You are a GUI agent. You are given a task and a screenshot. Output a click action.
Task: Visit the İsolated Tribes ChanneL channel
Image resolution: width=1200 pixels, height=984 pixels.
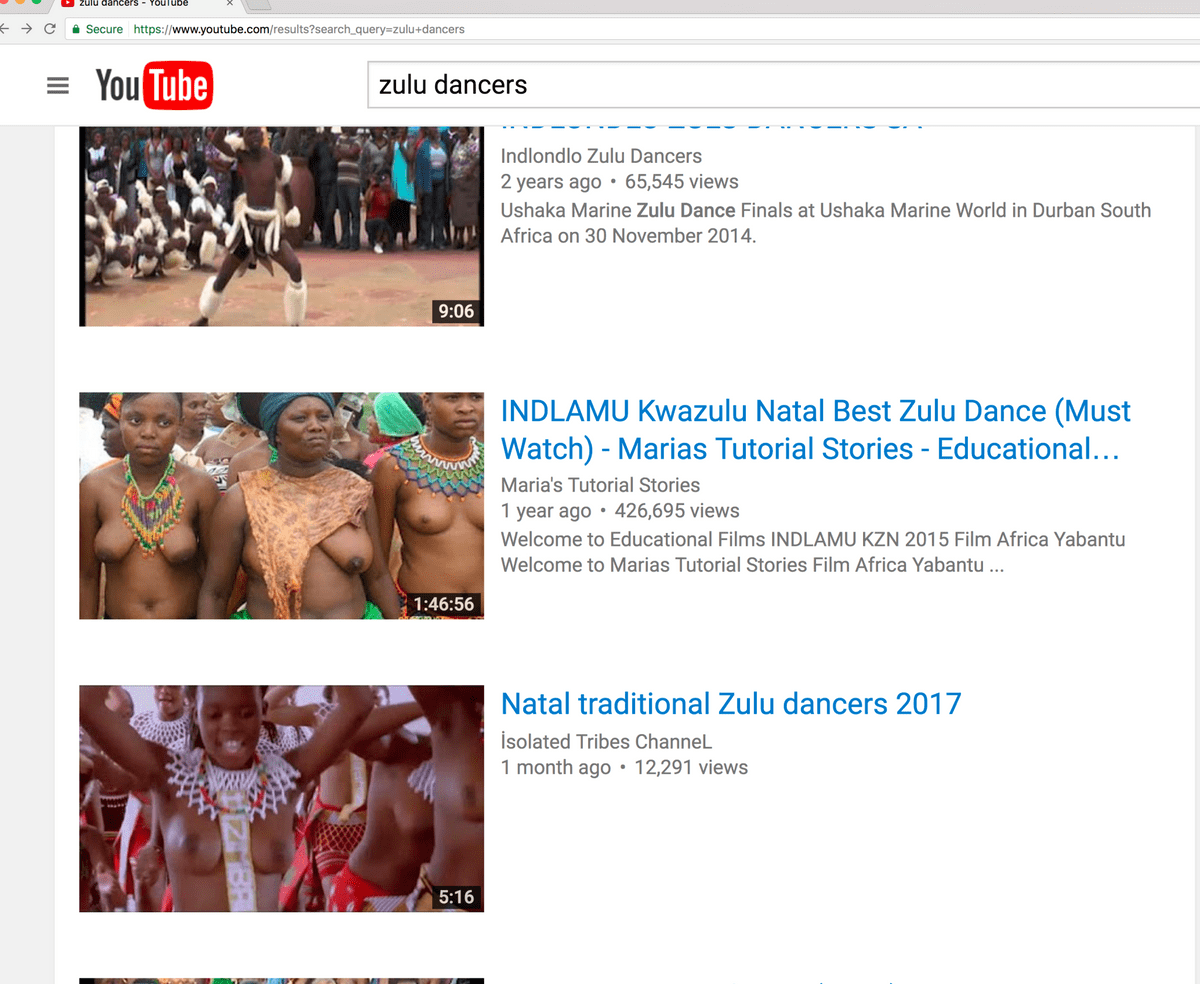(x=606, y=742)
